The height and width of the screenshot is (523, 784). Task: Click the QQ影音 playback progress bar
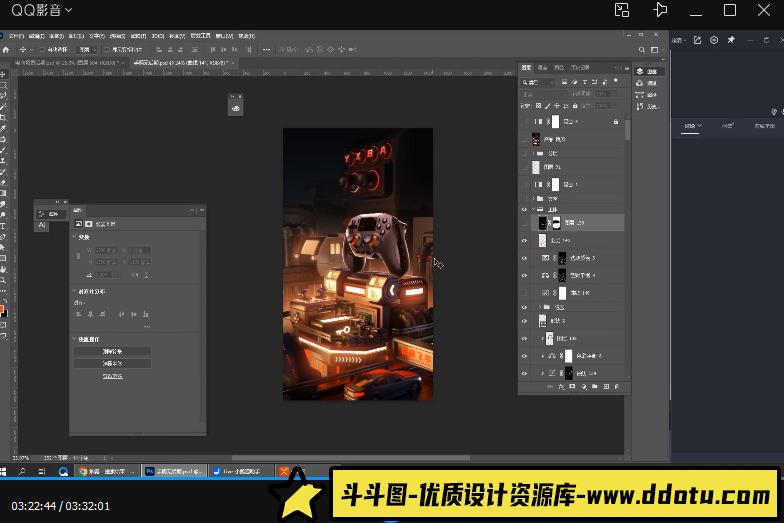point(392,479)
